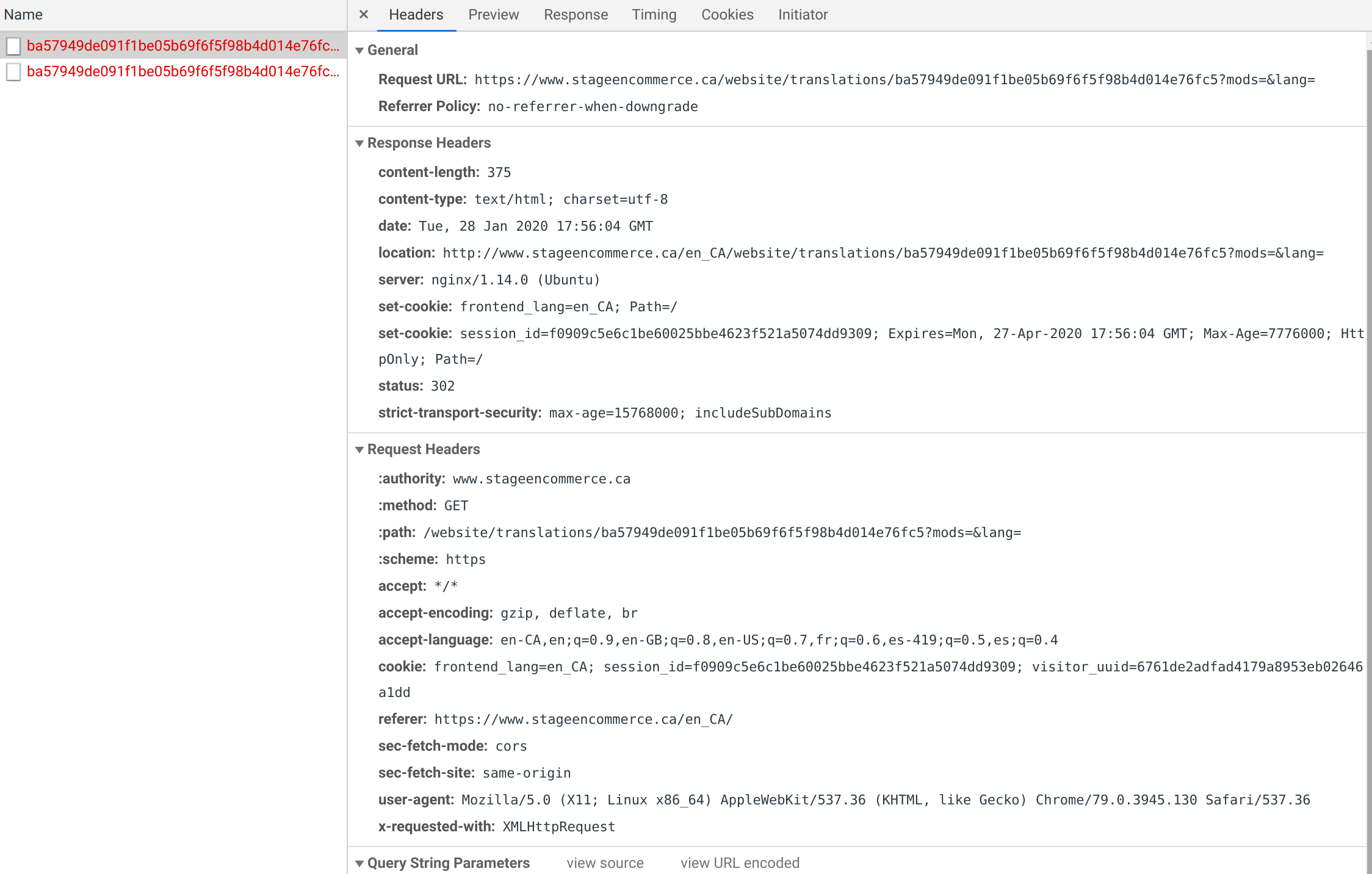Image resolution: width=1372 pixels, height=874 pixels.
Task: Click the :method value GET
Action: [x=456, y=506]
